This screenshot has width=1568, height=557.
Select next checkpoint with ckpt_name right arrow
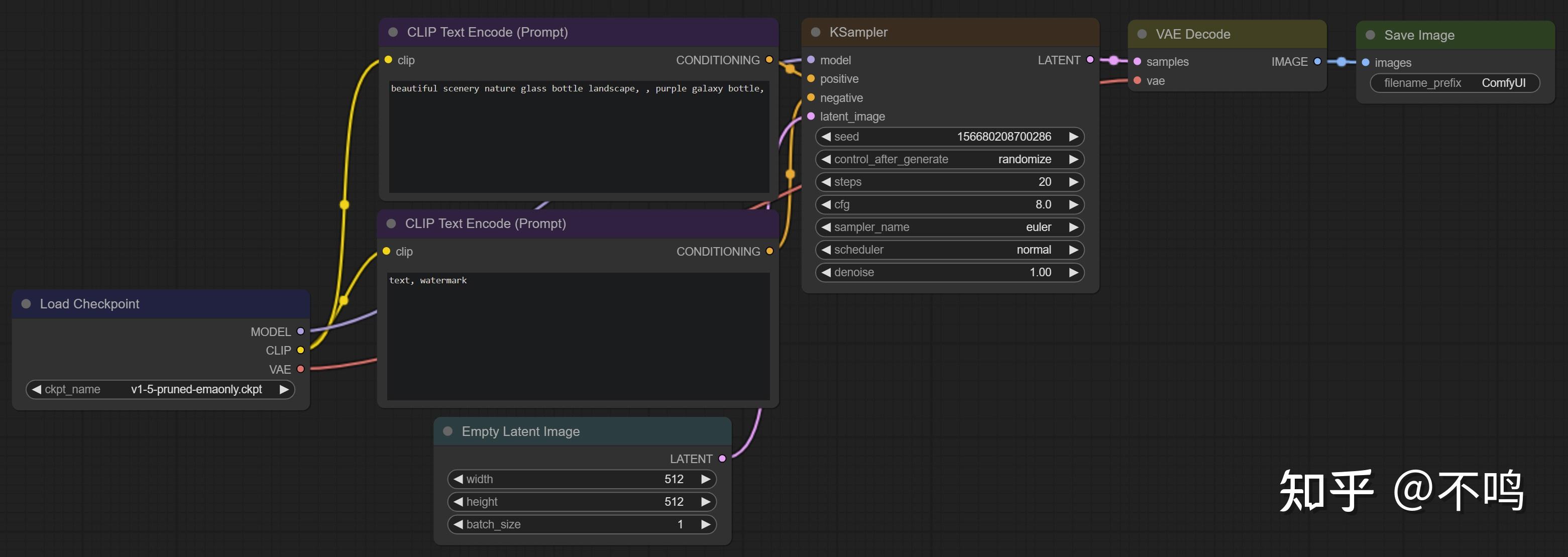tap(284, 390)
